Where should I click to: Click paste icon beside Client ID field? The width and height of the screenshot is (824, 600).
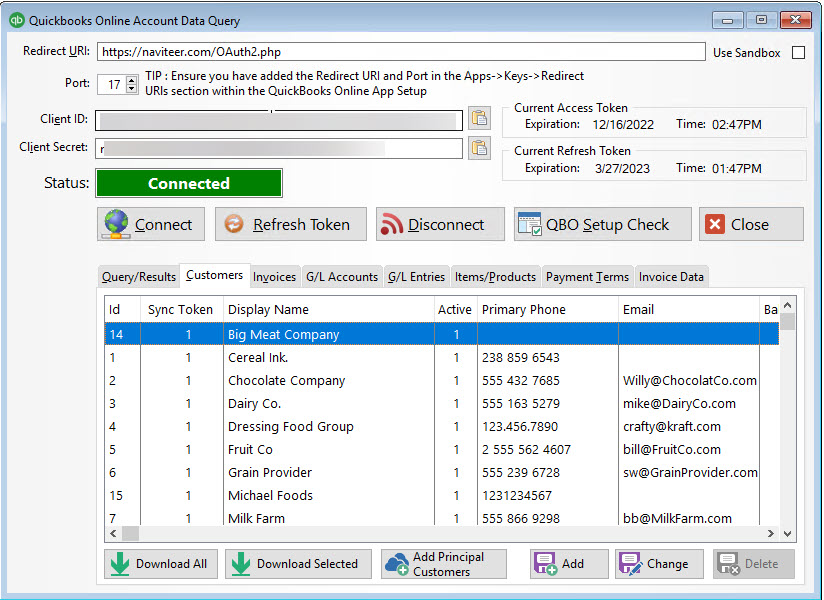tap(479, 118)
